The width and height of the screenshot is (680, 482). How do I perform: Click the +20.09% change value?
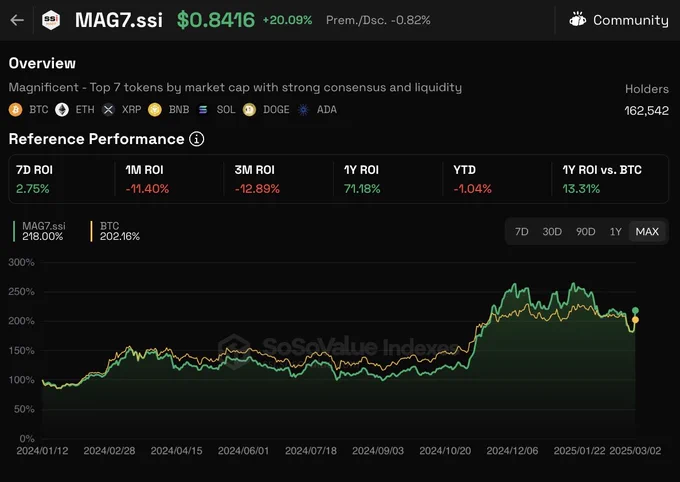[287, 20]
